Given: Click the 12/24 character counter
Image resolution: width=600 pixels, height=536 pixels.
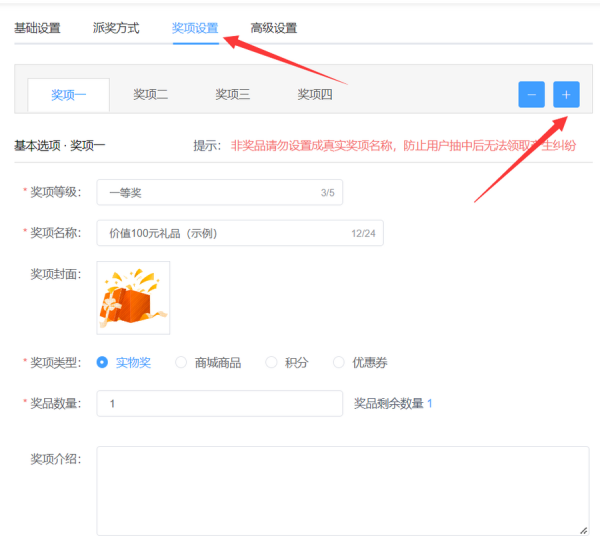Looking at the screenshot, I should point(364,233).
